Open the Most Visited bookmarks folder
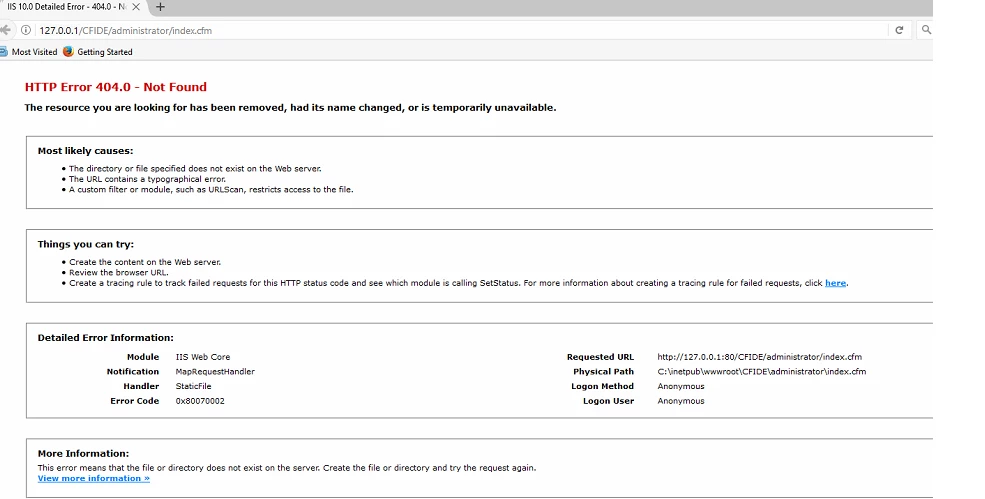The height and width of the screenshot is (499, 985). coord(29,52)
